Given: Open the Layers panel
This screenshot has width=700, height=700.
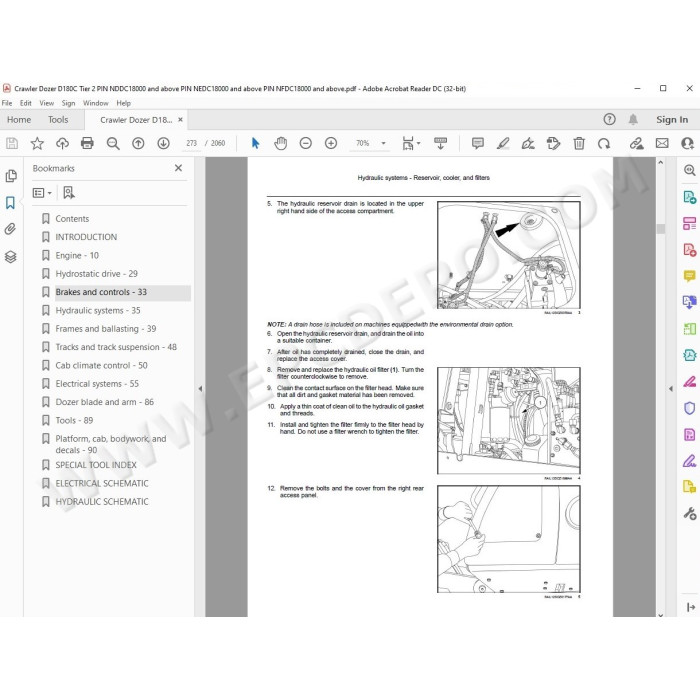Looking at the screenshot, I should click(x=11, y=257).
